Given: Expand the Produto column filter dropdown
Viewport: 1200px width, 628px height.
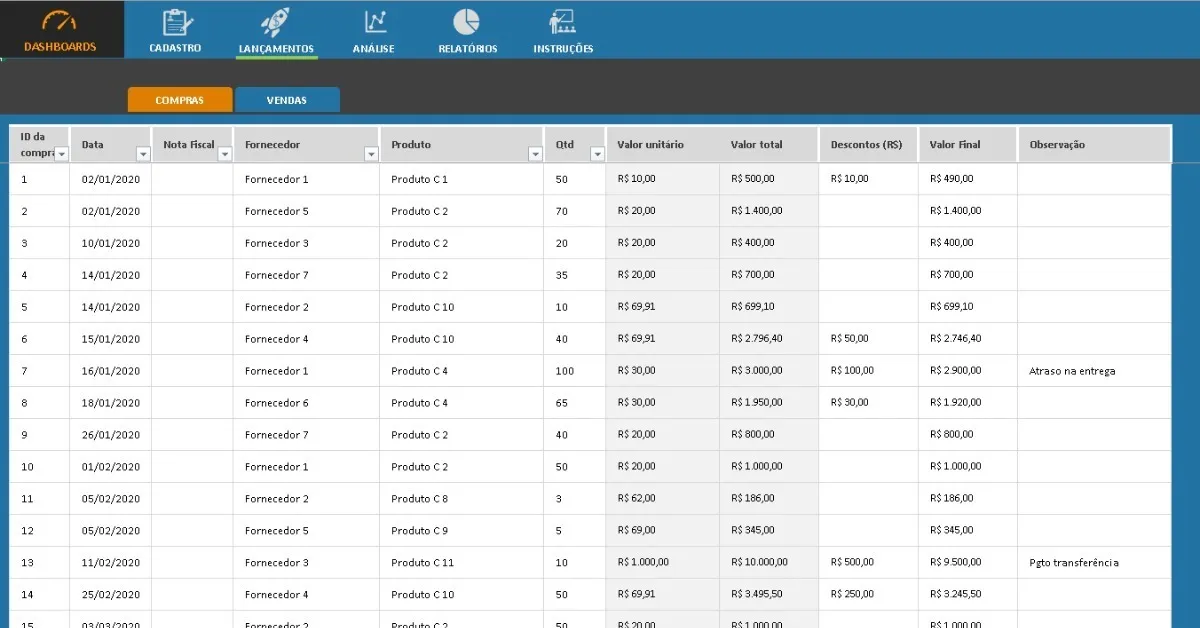Looking at the screenshot, I should tap(535, 154).
